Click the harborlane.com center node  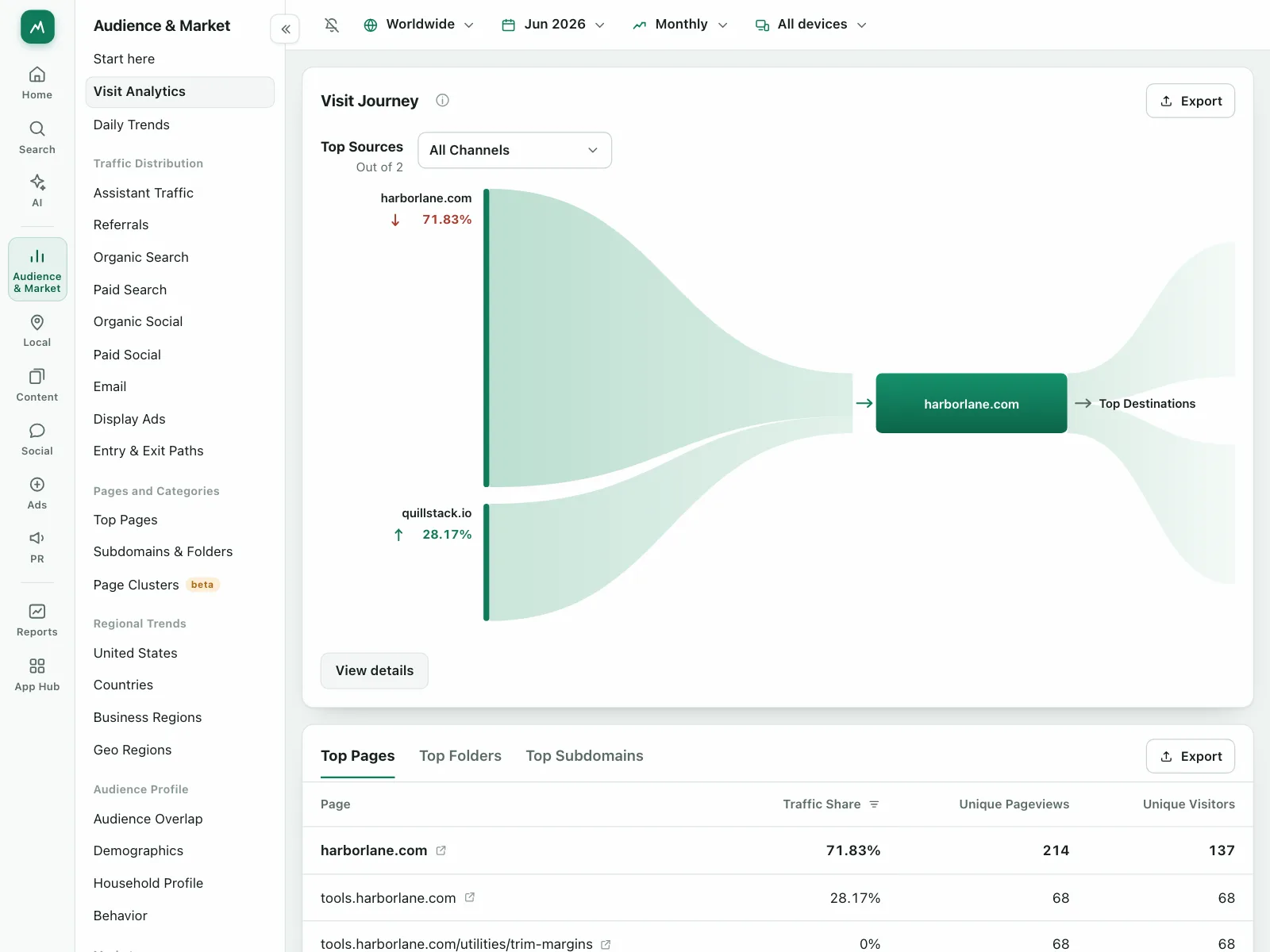972,403
